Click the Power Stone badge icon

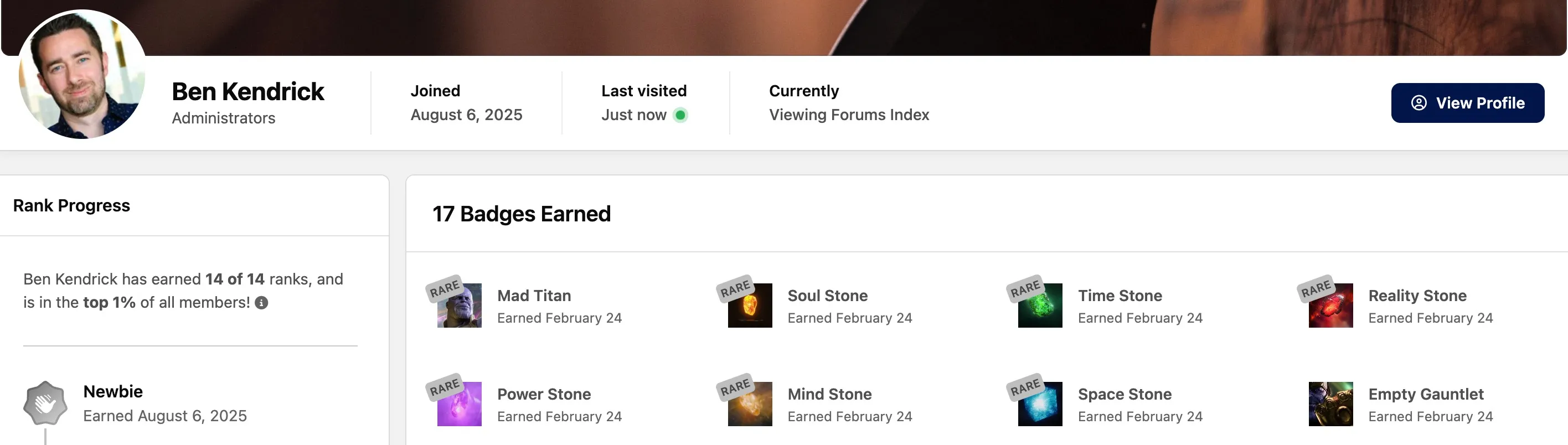point(459,403)
